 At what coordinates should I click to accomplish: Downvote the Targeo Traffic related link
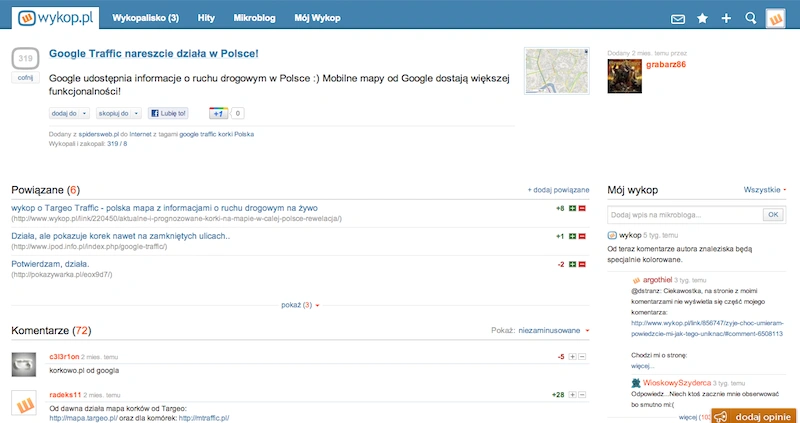[x=582, y=208]
